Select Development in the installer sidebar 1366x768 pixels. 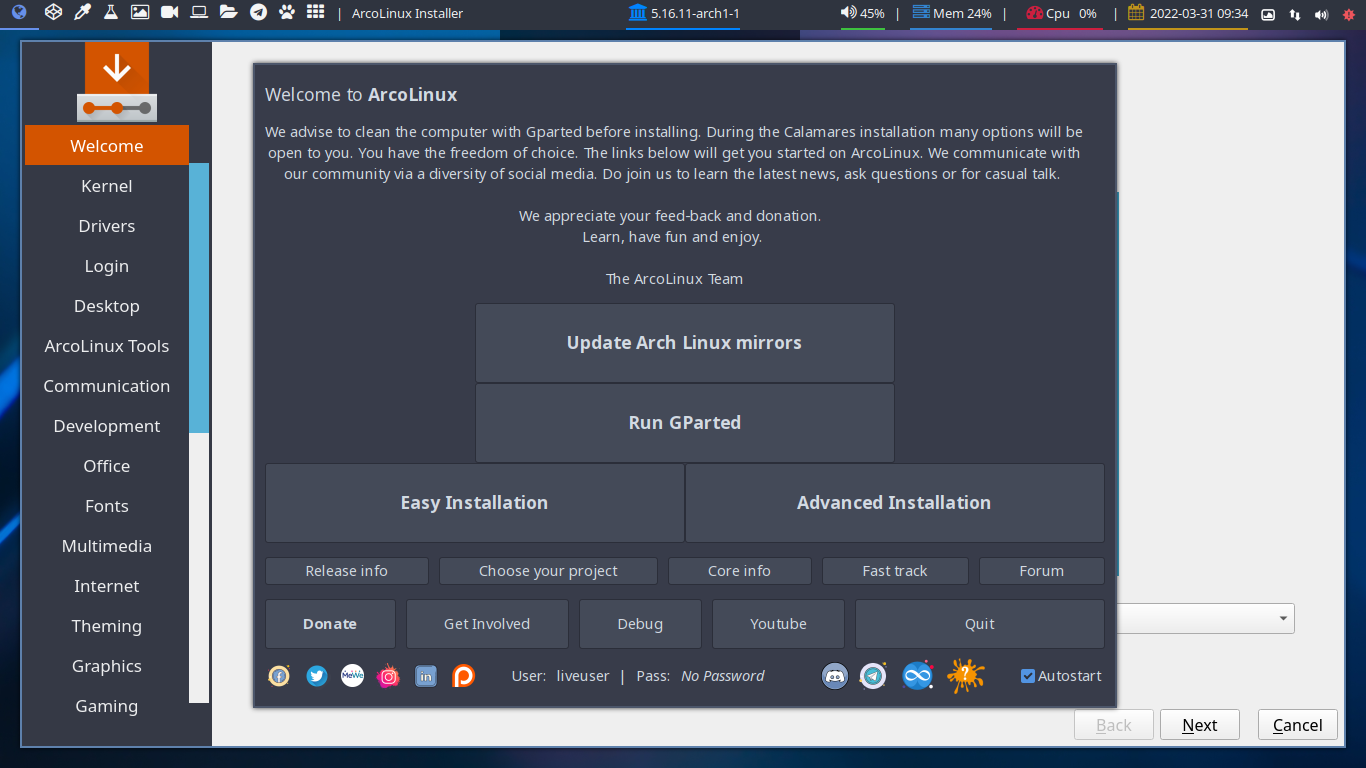point(107,426)
